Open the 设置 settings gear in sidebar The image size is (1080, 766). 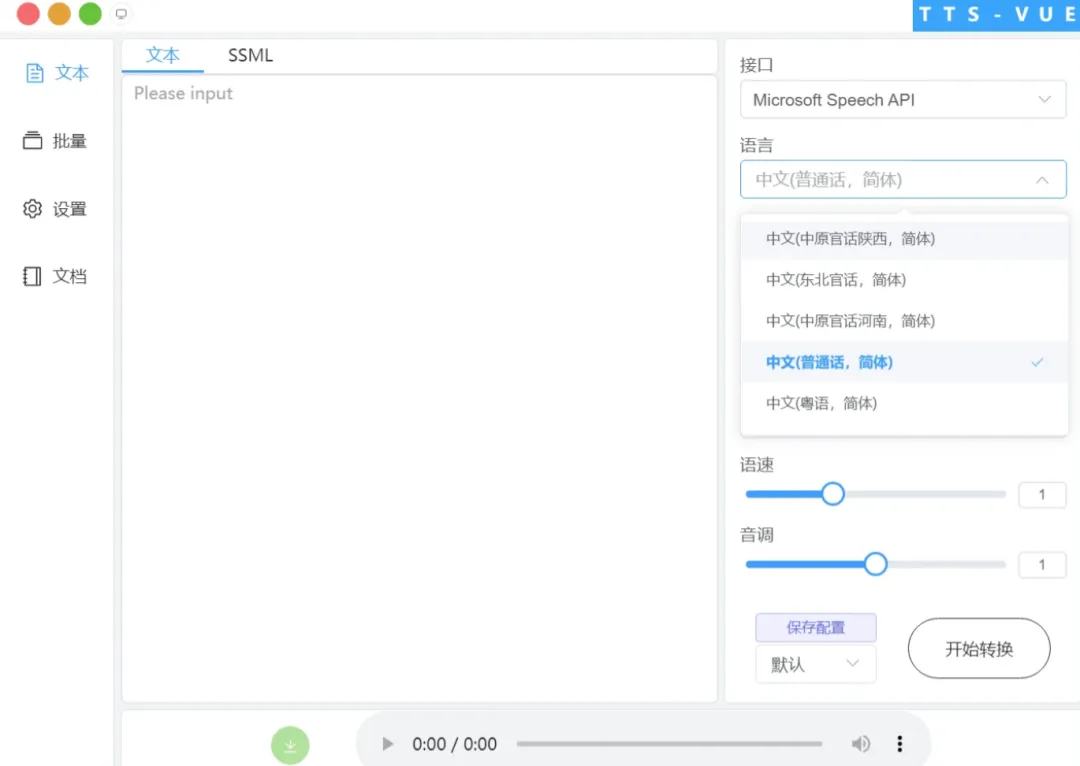[x=55, y=209]
